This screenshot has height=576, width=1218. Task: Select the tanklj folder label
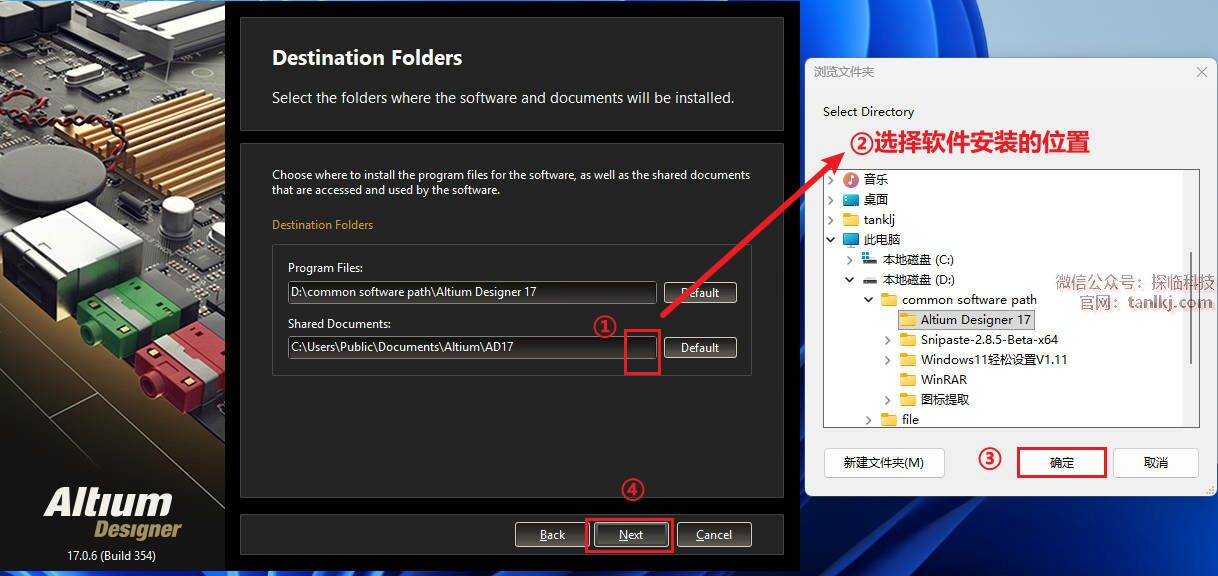pos(879,220)
